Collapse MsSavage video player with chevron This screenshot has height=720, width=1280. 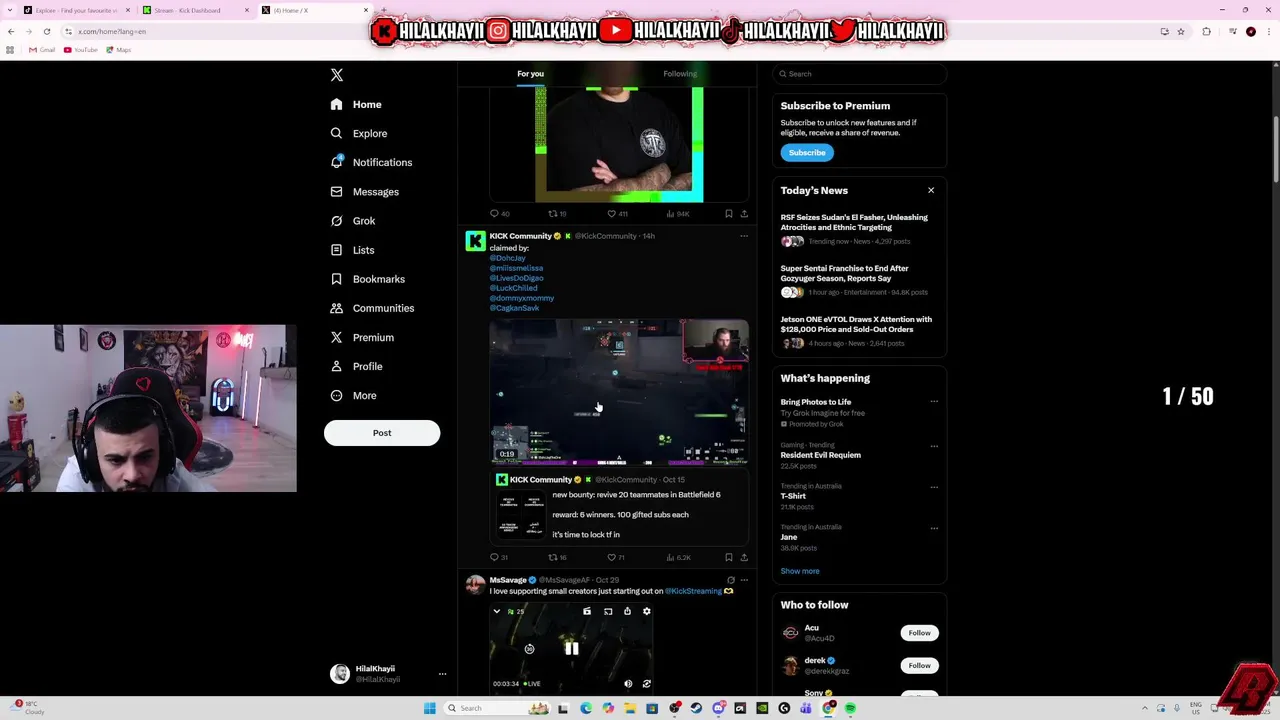point(497,611)
